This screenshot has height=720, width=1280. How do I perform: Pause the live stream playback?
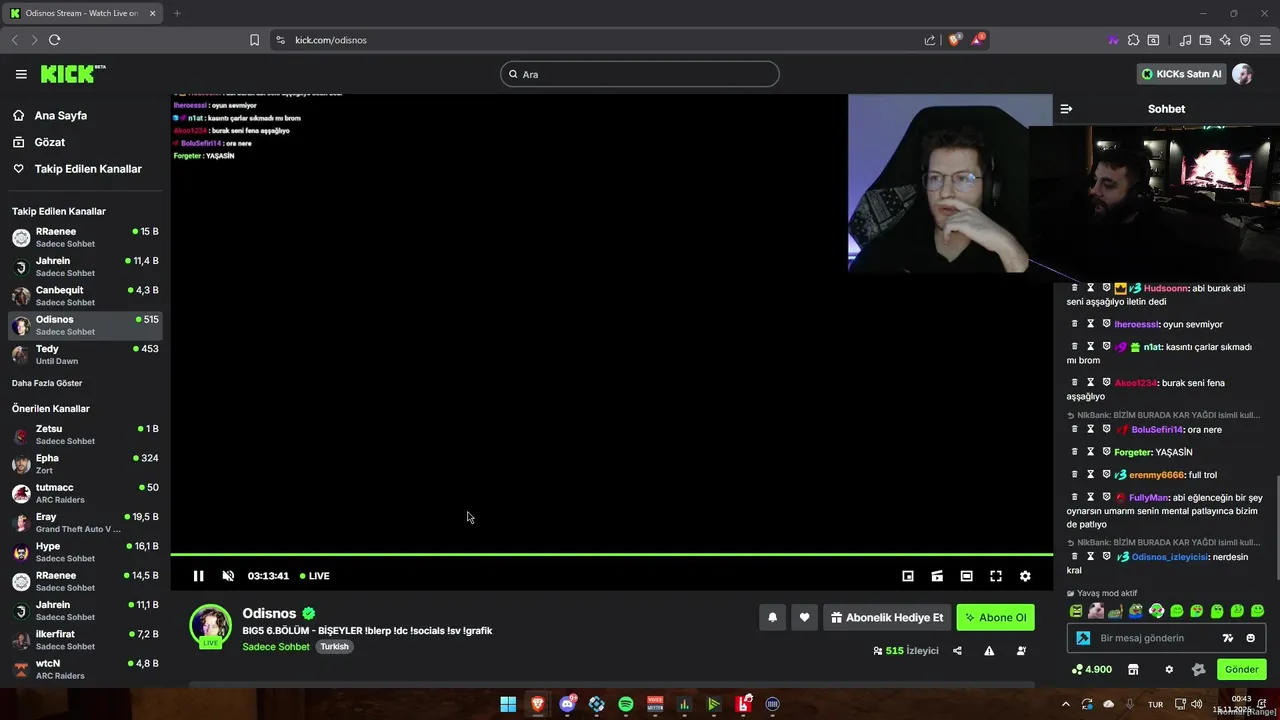click(198, 576)
